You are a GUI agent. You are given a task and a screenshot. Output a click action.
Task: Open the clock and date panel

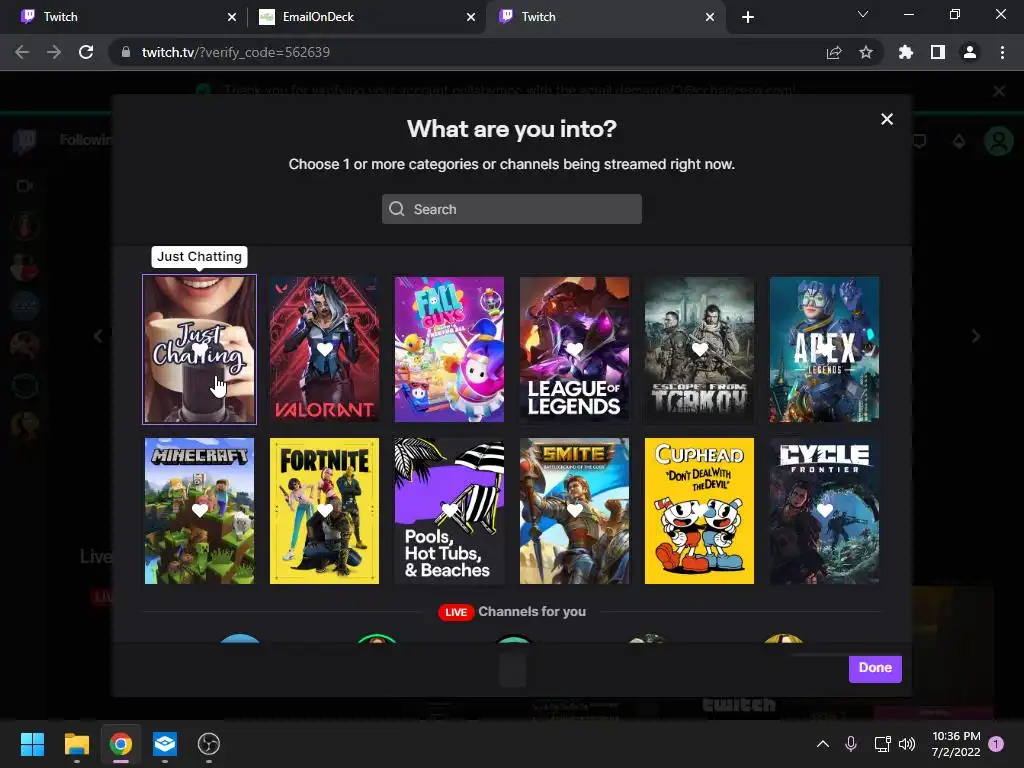pos(955,744)
